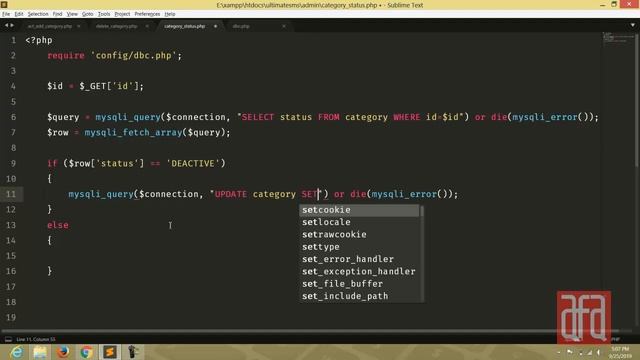The image size is (640, 360).
Task: Close the dbc.php tab
Action: point(284,26)
